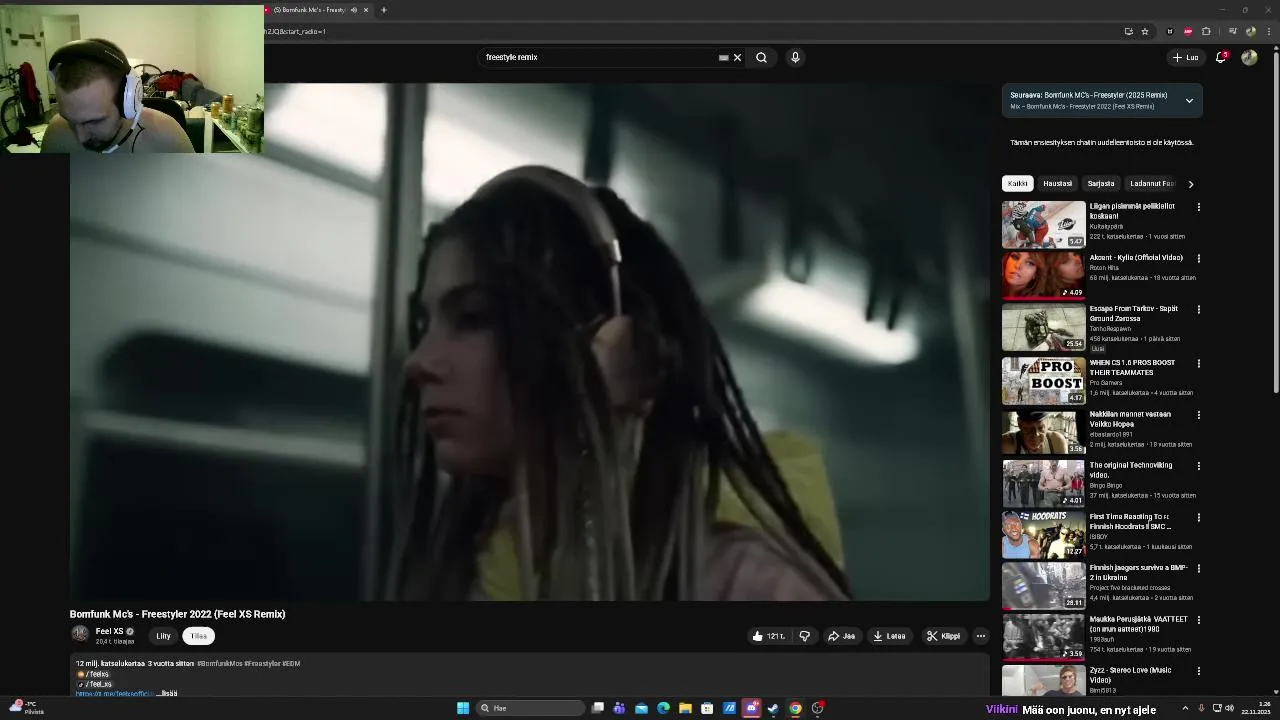Open Google Chrome from the taskbar
This screenshot has height=720, width=1280.
[x=795, y=708]
